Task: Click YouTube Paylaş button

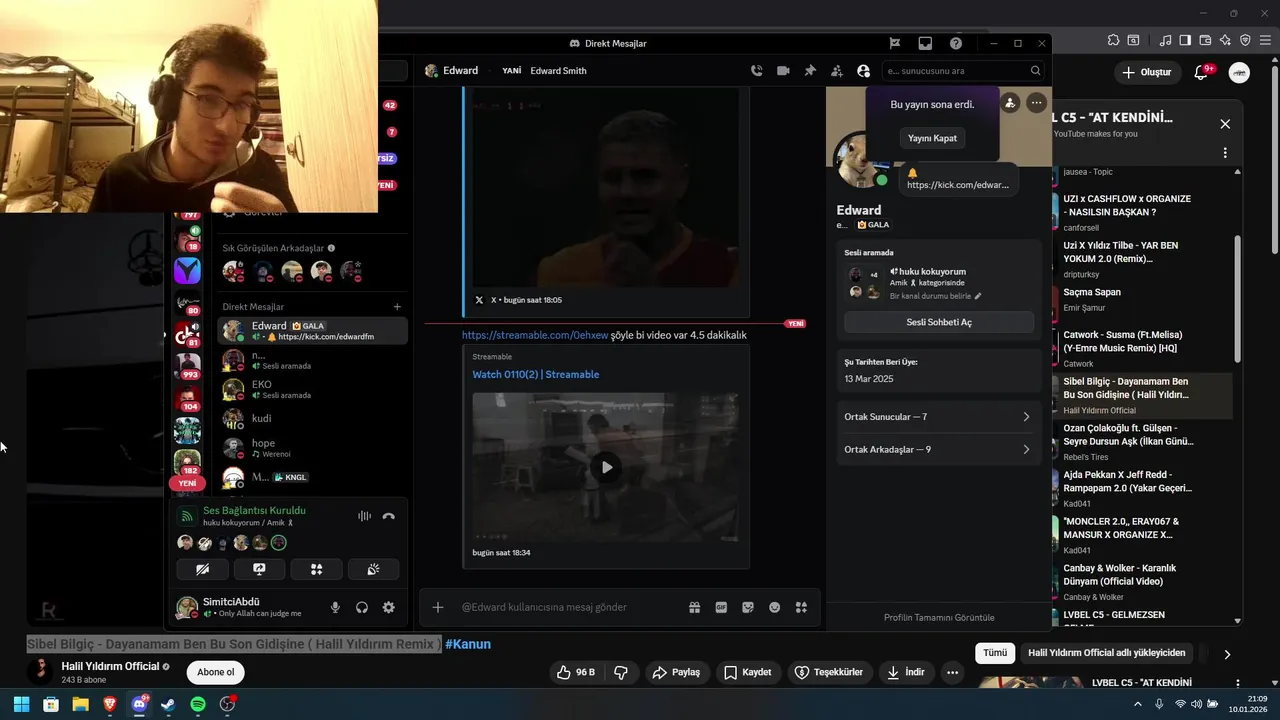Action: (676, 672)
